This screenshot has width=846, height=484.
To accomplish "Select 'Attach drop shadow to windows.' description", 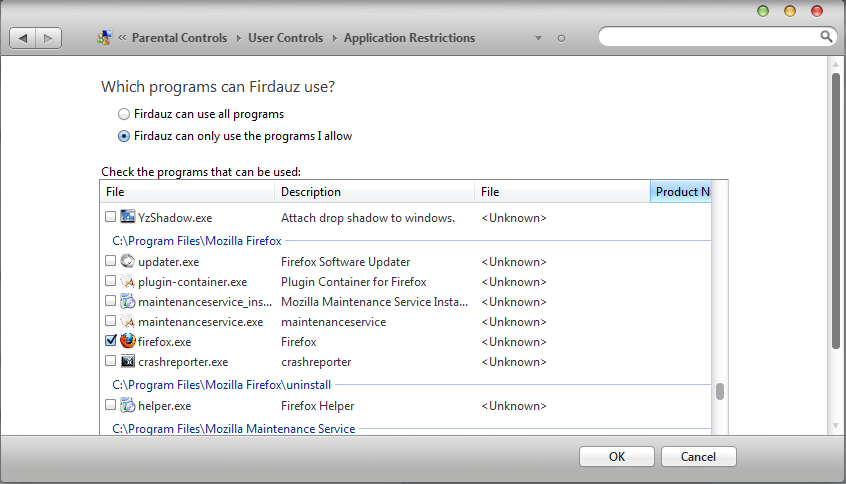I will coord(368,217).
